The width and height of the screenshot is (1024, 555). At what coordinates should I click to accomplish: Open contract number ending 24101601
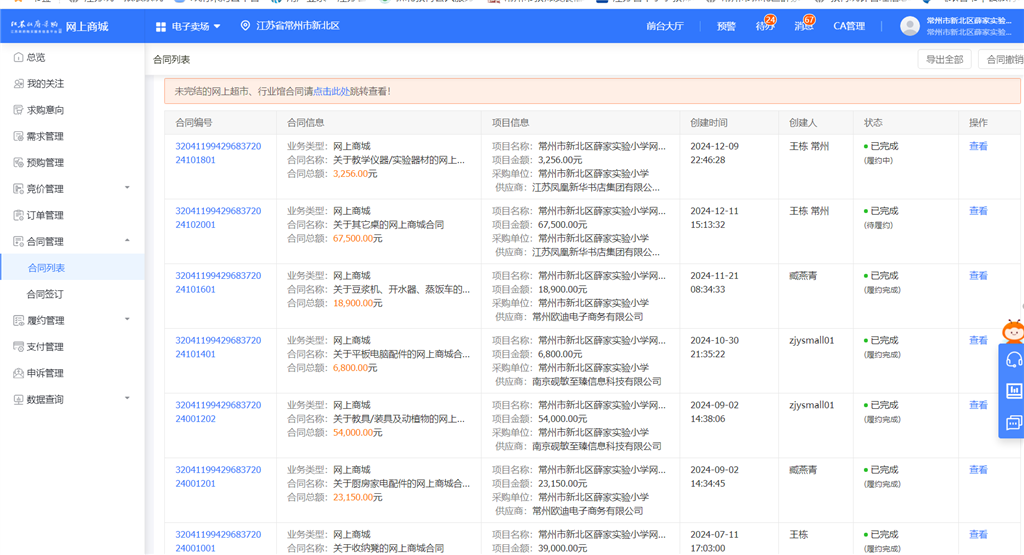click(218, 282)
